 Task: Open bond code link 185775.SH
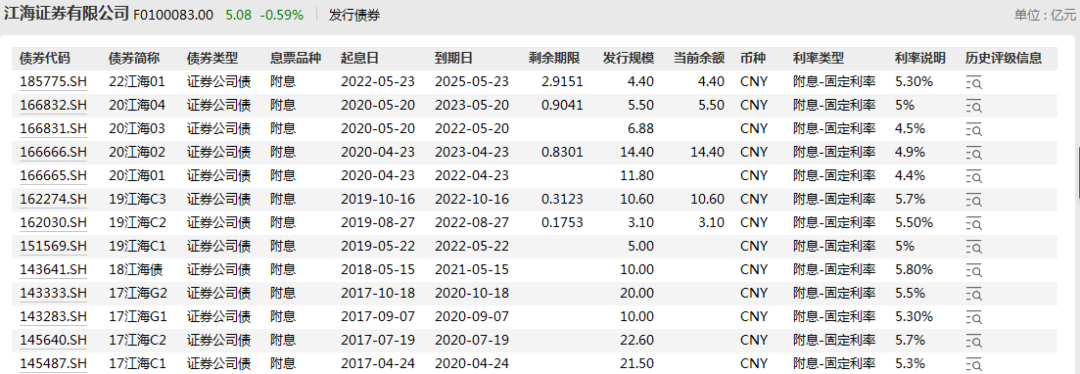(x=54, y=81)
